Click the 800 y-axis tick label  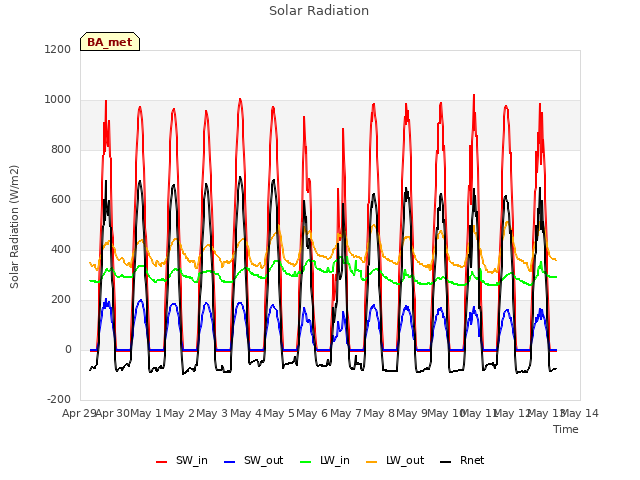click(61, 149)
